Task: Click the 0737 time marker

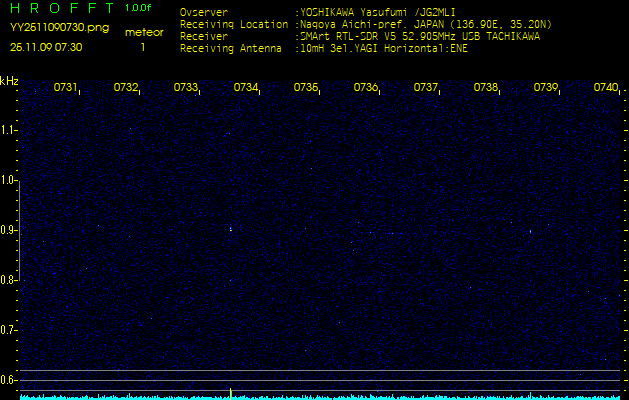Action: pyautogui.click(x=426, y=88)
